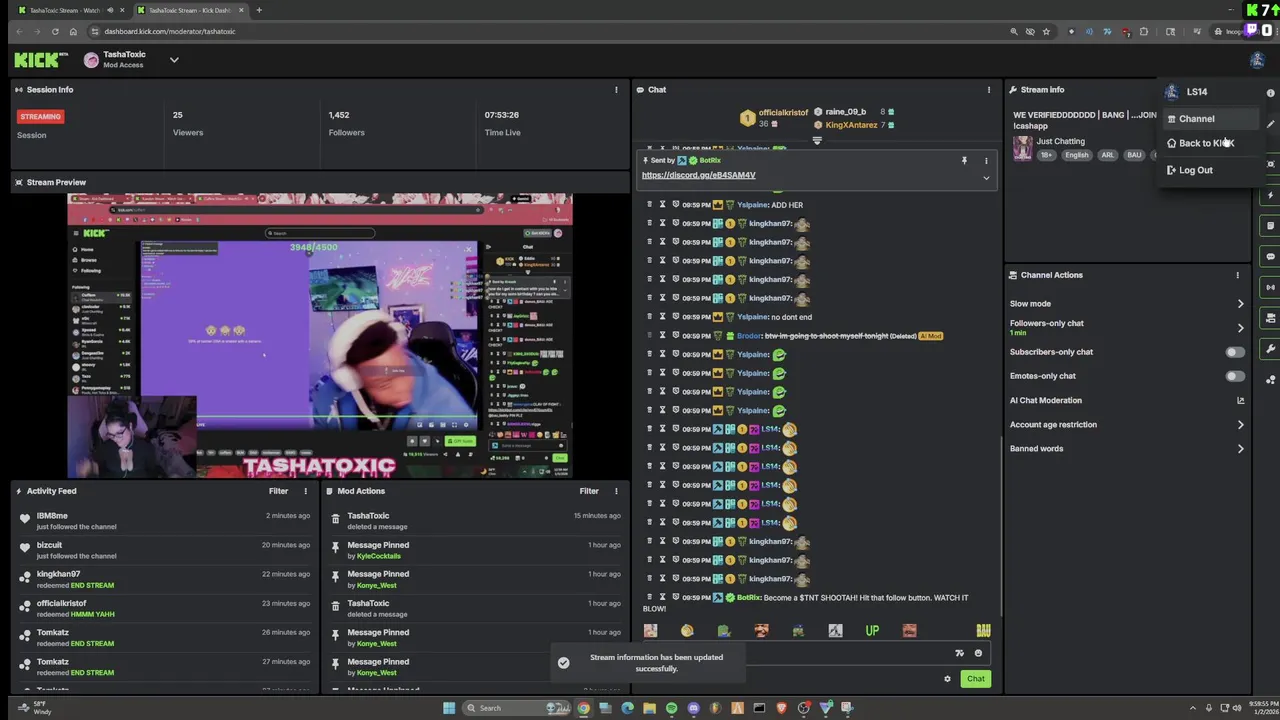The width and height of the screenshot is (1280, 720).
Task: Open chat settings gear icon
Action: click(947, 679)
